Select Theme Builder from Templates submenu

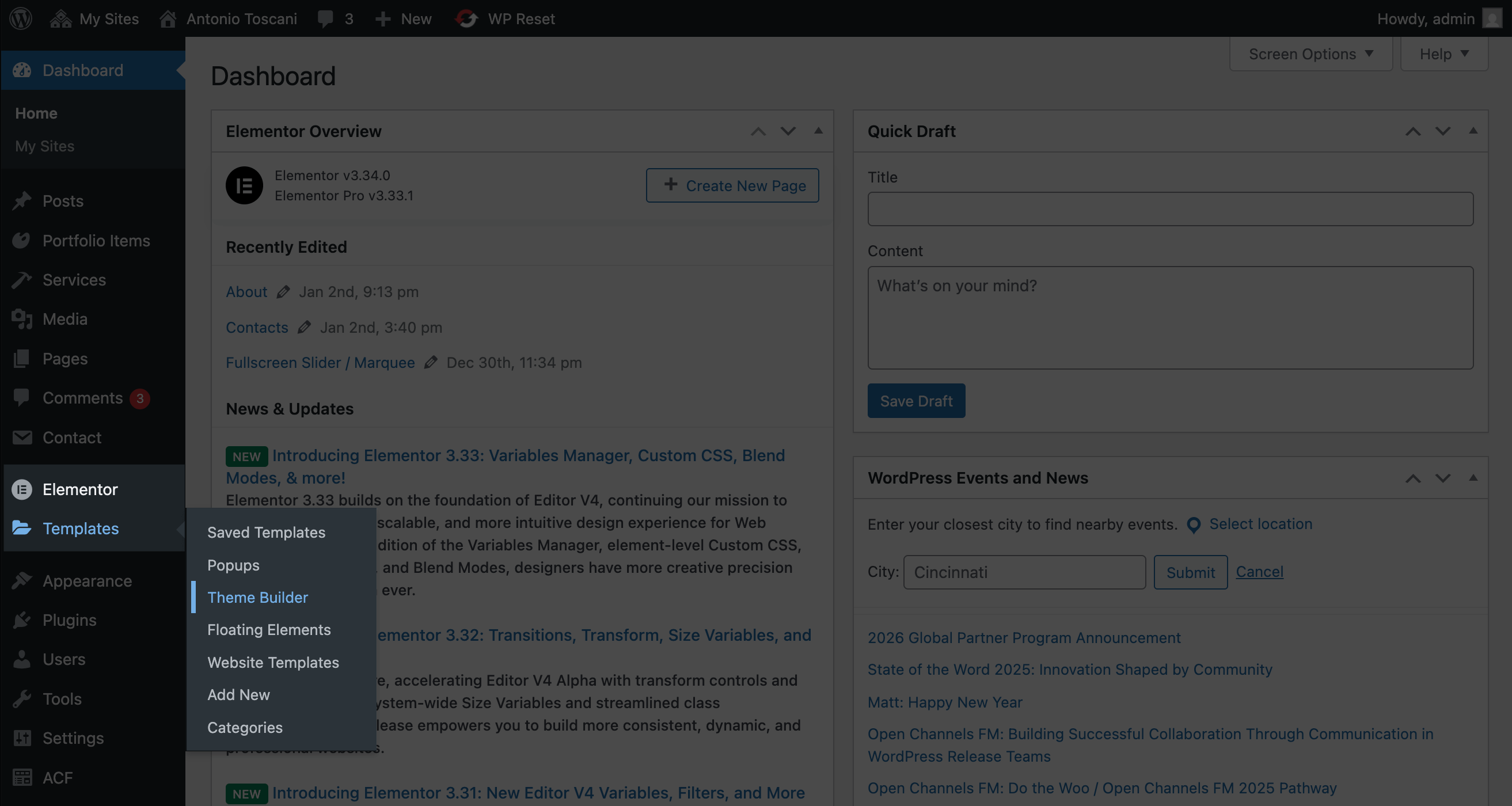pos(257,597)
